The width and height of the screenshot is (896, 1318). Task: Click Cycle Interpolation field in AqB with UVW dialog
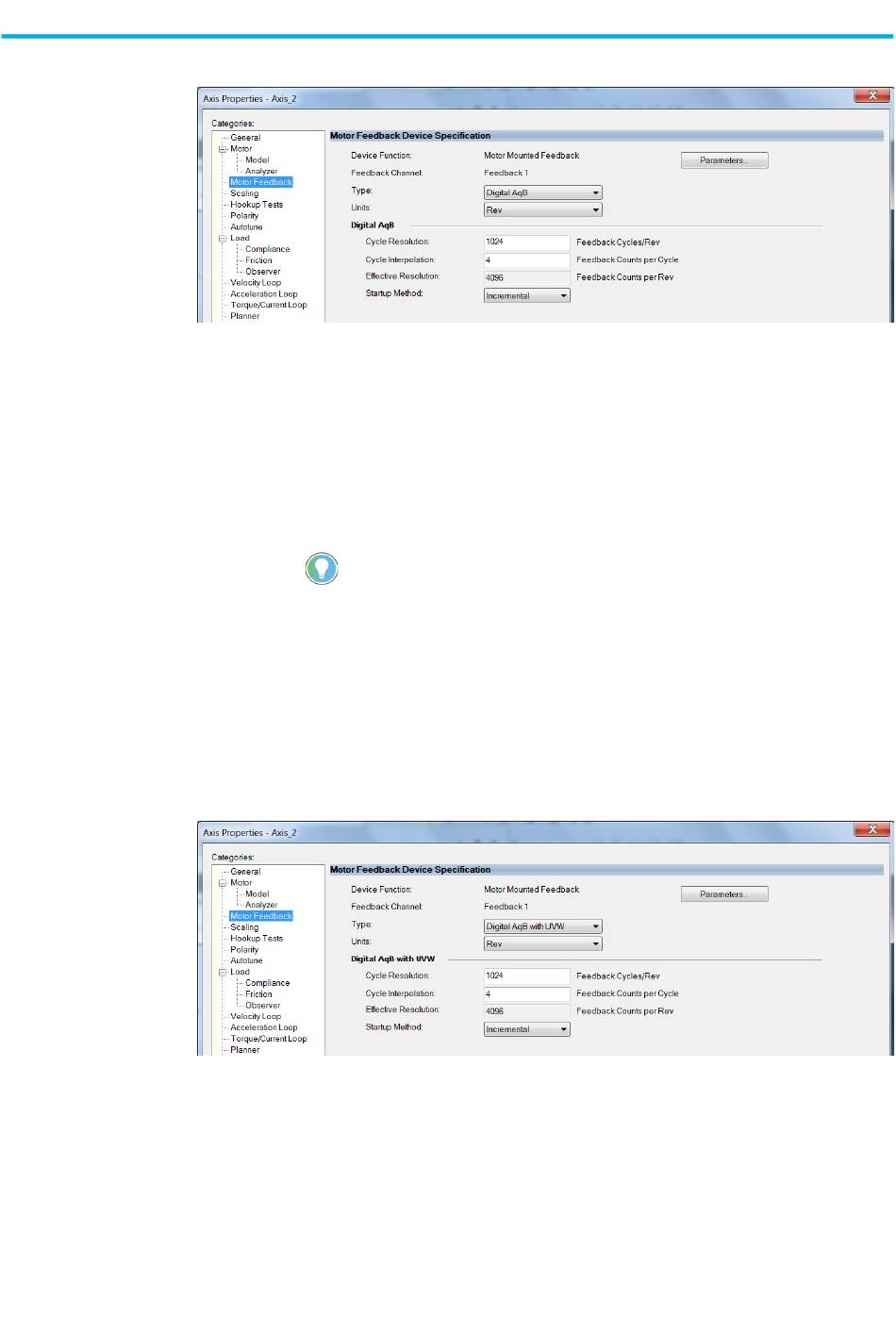pyautogui.click(x=526, y=994)
